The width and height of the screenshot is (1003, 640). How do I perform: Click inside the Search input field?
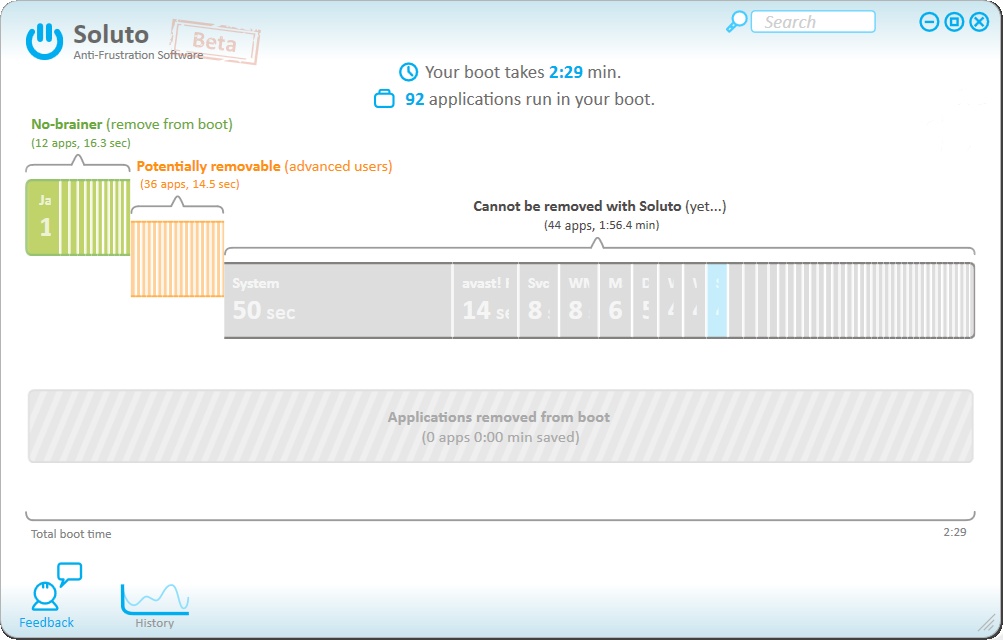click(812, 22)
